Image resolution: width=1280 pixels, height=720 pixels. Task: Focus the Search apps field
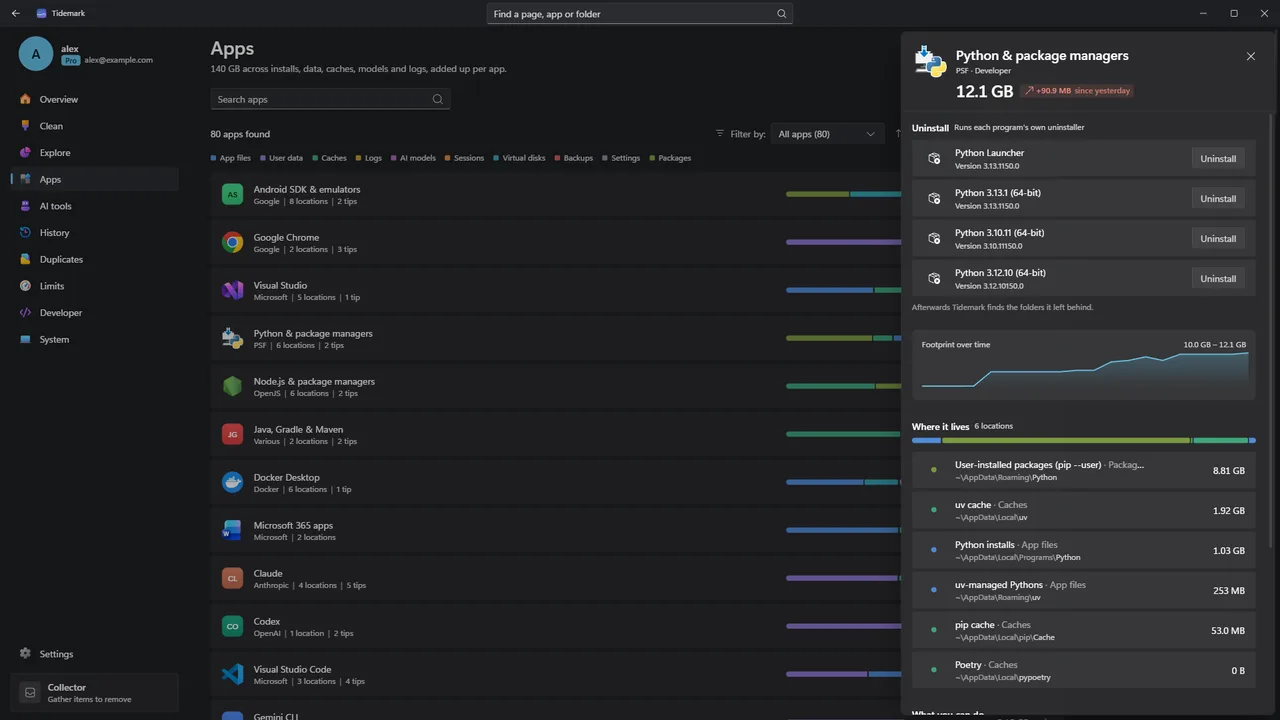pos(330,99)
